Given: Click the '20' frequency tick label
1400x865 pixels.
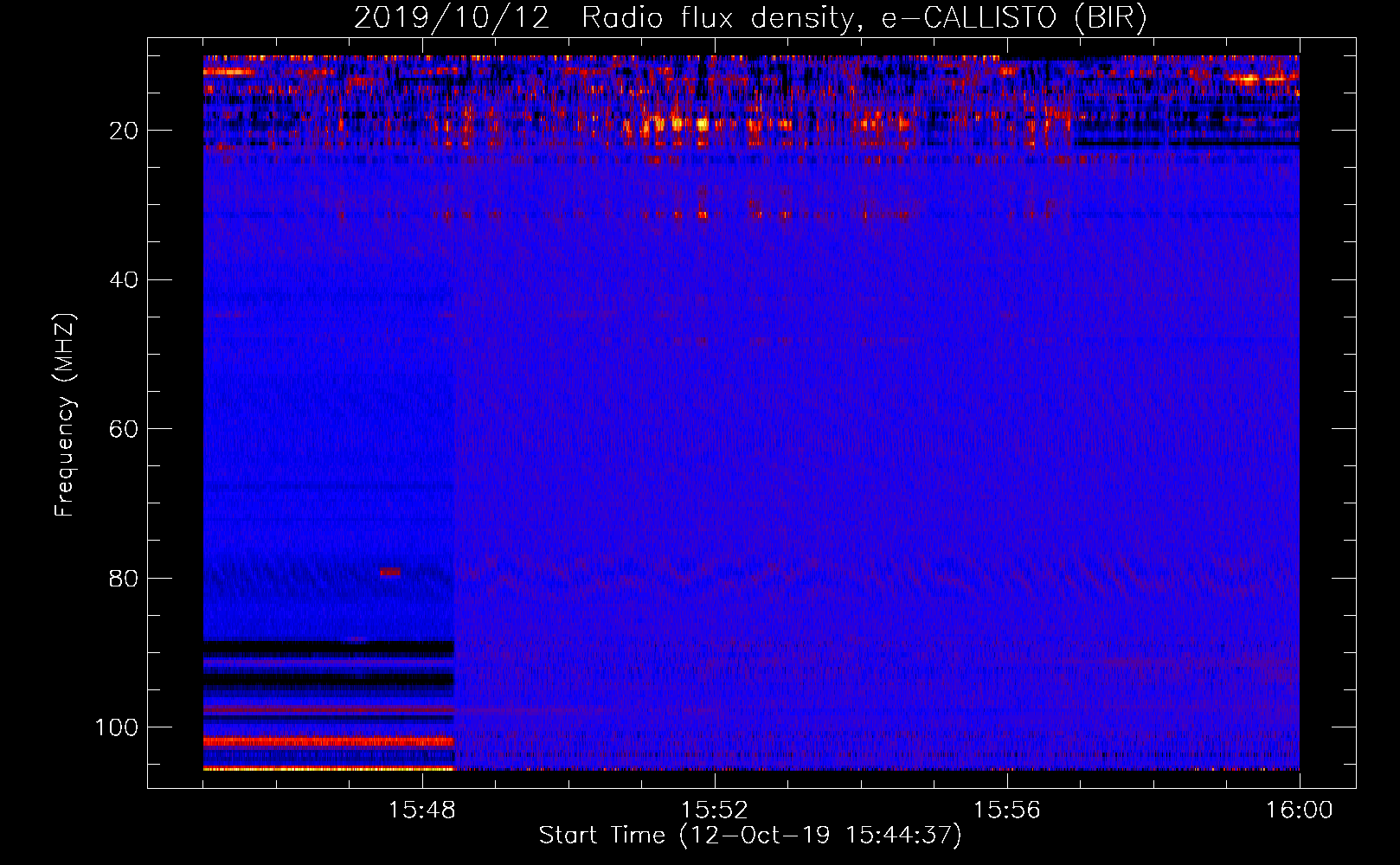Looking at the screenshot, I should 124,131.
